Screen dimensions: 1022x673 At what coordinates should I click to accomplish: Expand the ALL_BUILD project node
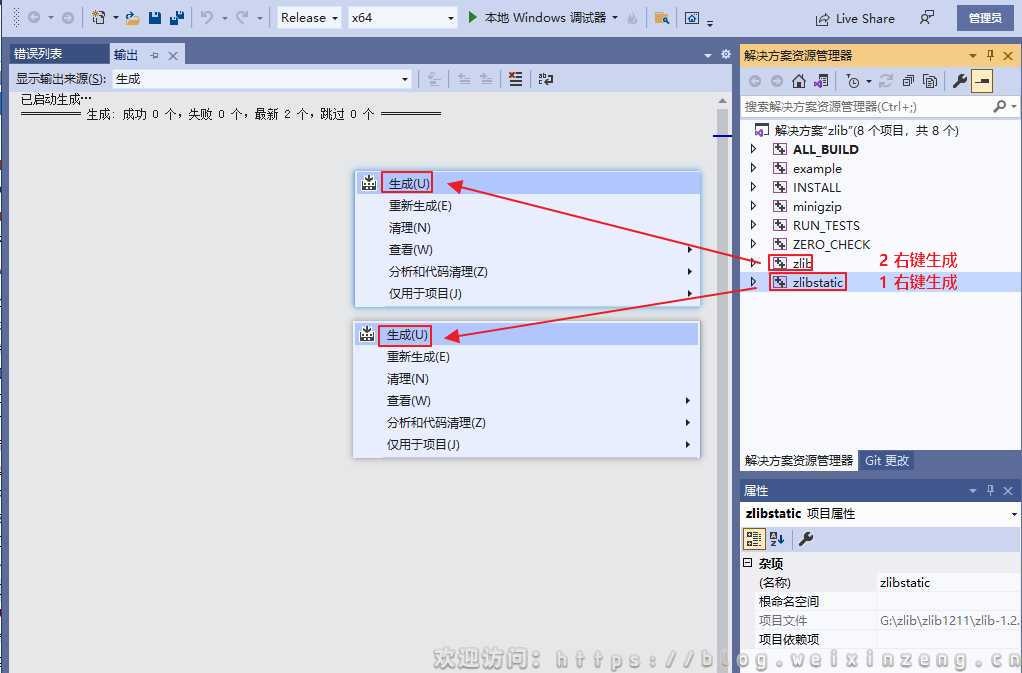pyautogui.click(x=753, y=149)
